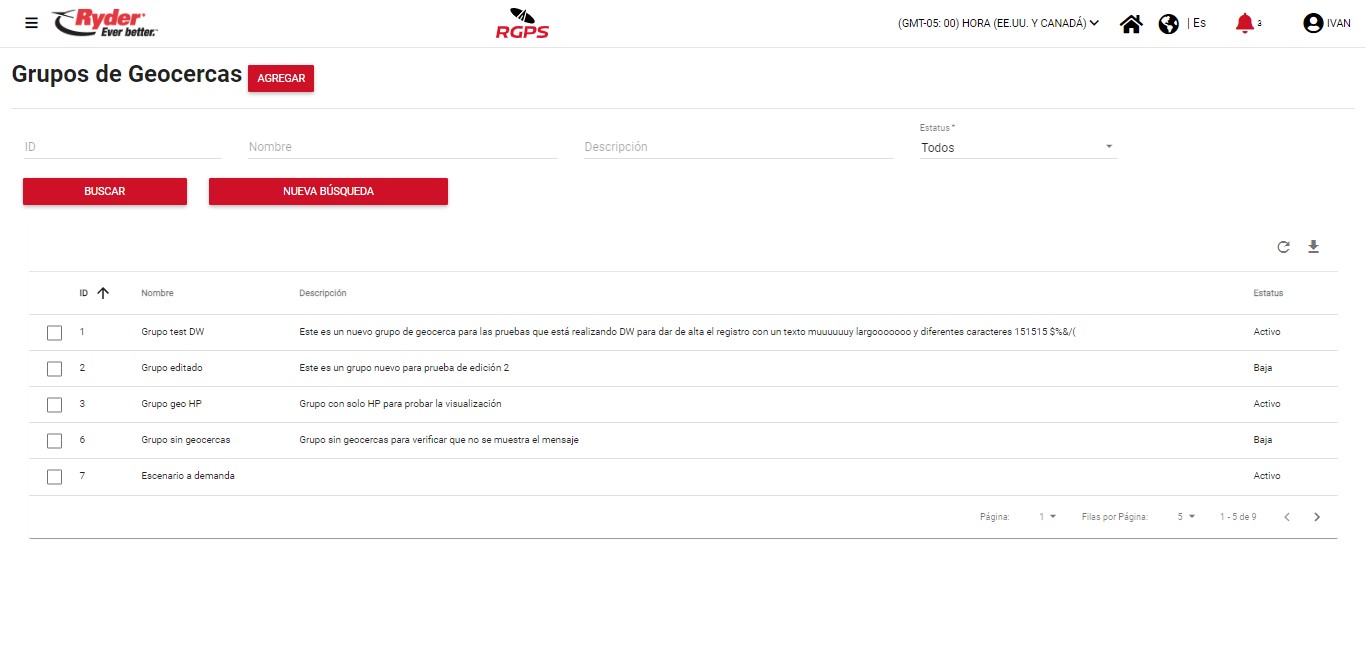Sort table by ID column header
The image size is (1366, 654).
(x=85, y=293)
